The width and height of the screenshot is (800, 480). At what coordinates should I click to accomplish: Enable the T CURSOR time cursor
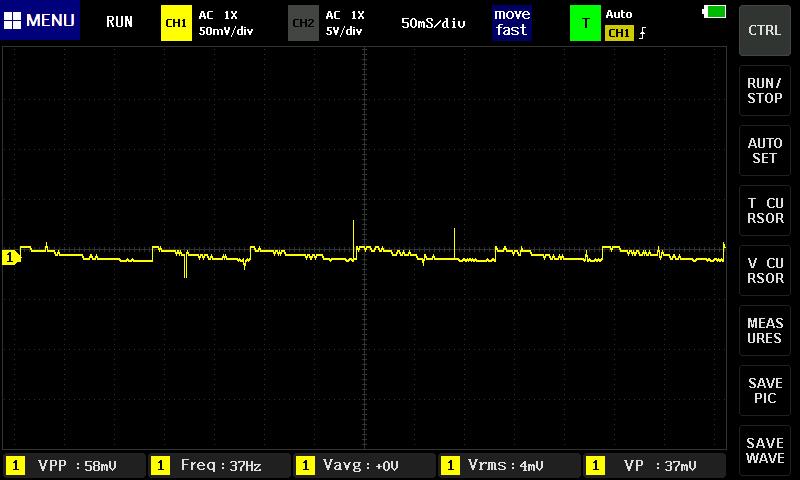764,210
